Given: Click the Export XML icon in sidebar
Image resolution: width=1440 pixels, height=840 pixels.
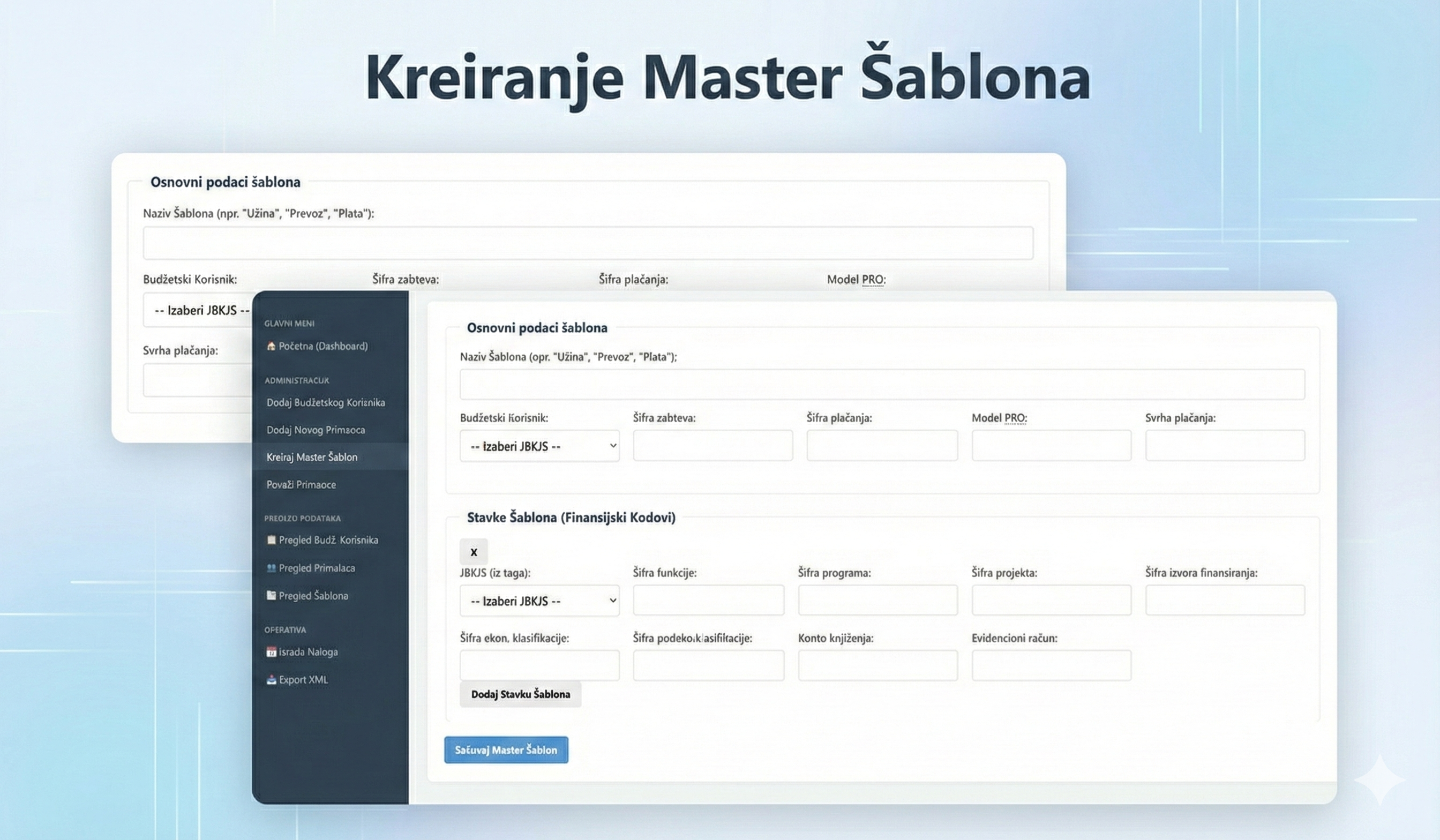Looking at the screenshot, I should pos(271,680).
